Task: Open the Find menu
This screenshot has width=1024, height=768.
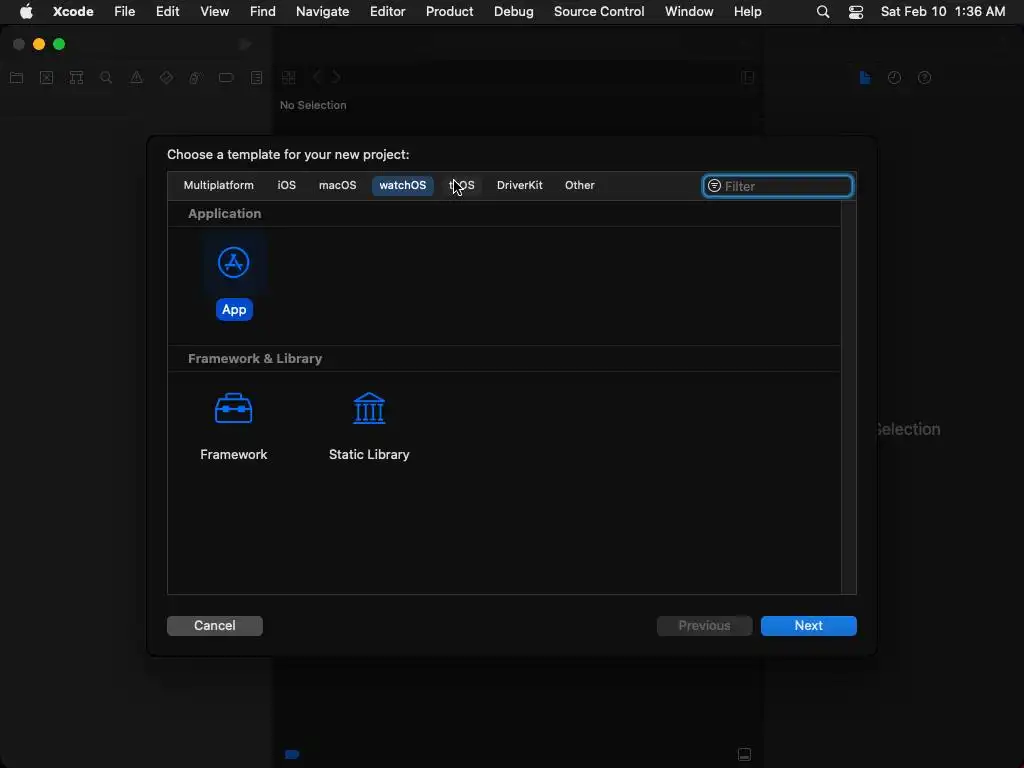Action: click(263, 12)
